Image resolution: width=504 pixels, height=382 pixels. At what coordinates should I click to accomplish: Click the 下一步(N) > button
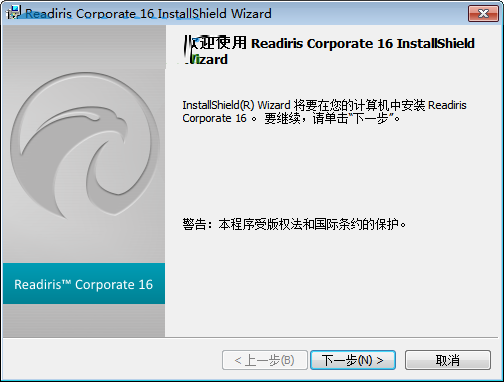point(353,360)
